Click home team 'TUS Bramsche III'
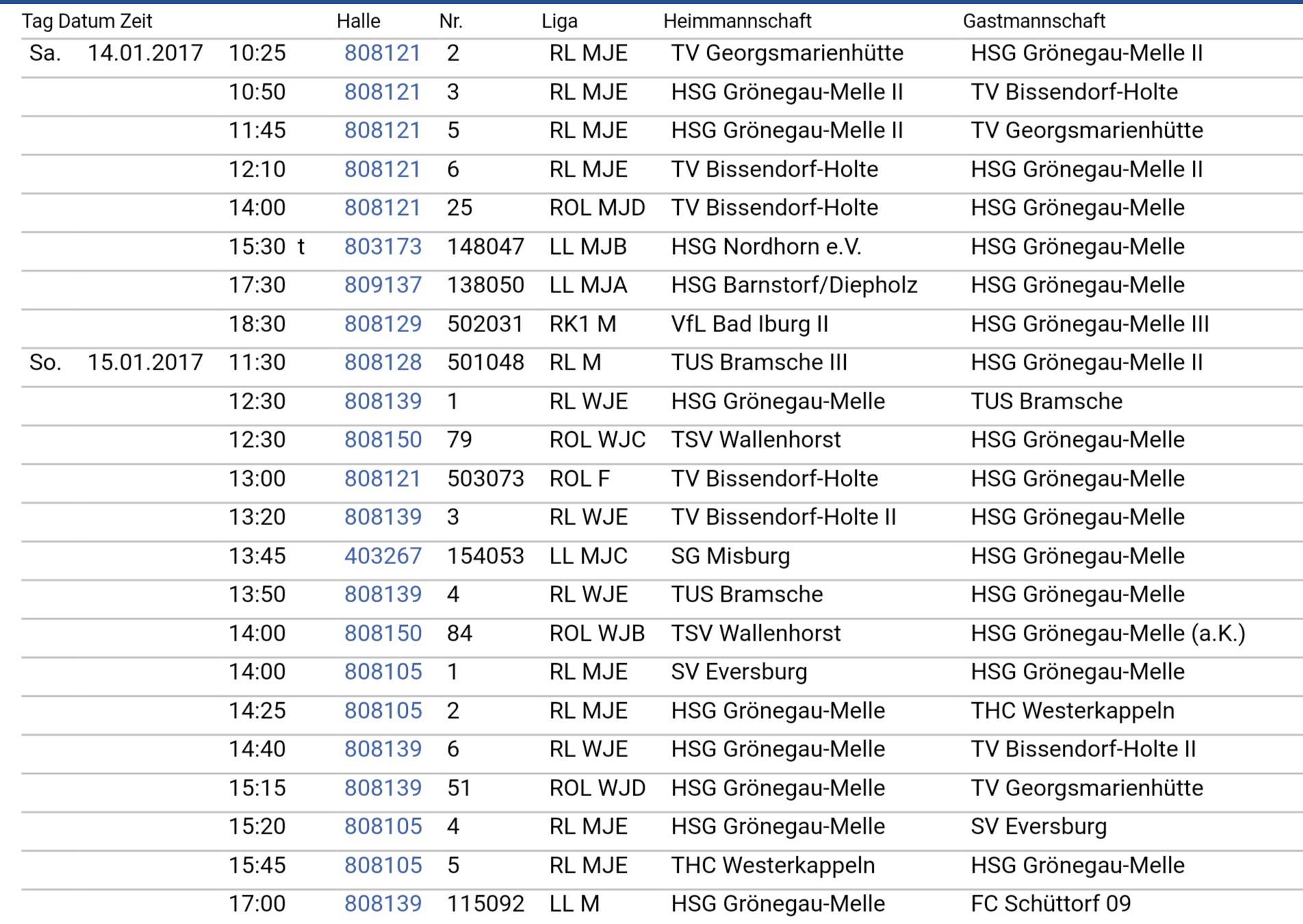Screen dimensions: 1303x924 tap(759, 363)
